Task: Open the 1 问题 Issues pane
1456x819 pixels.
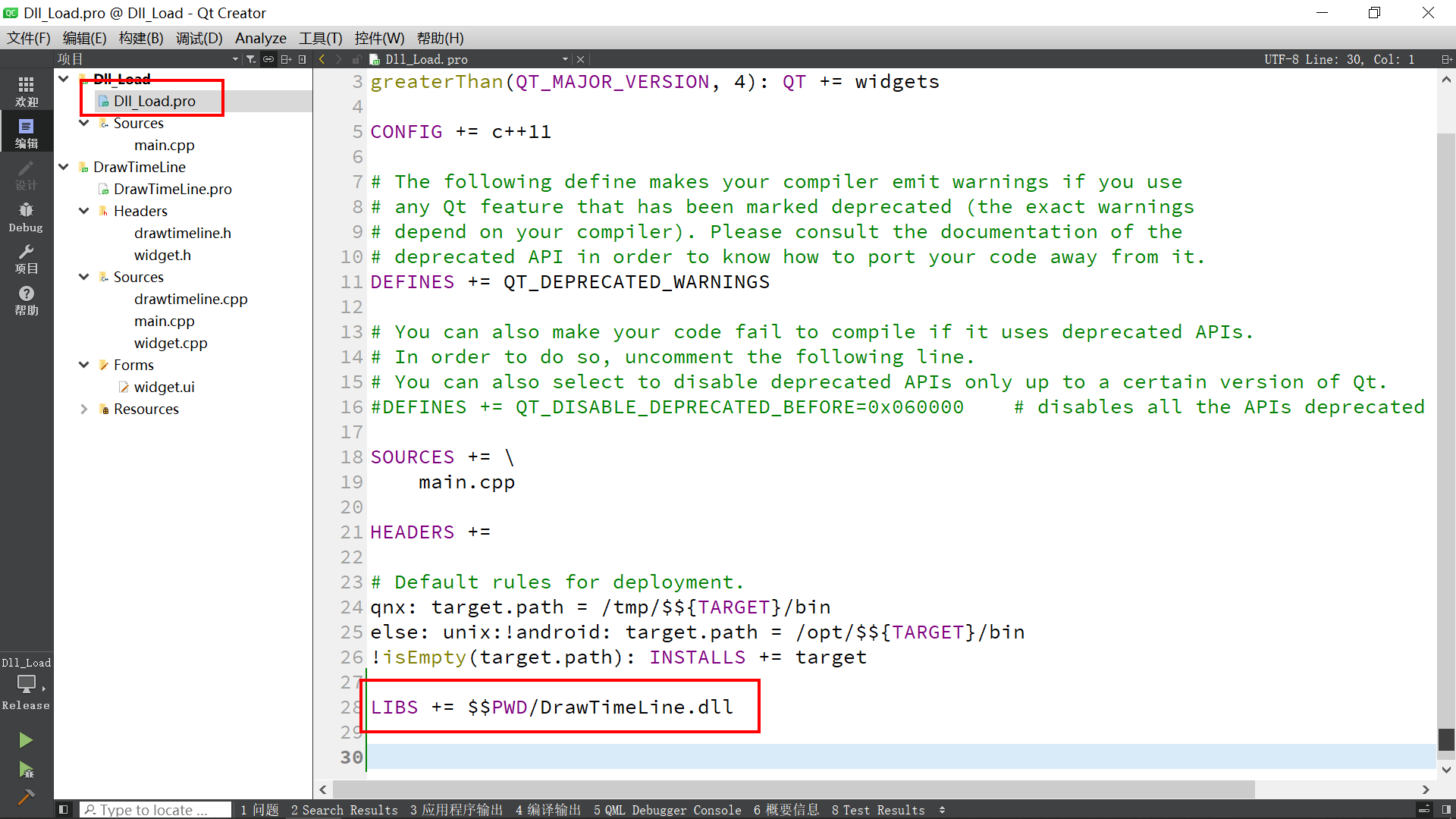Action: pos(259,810)
